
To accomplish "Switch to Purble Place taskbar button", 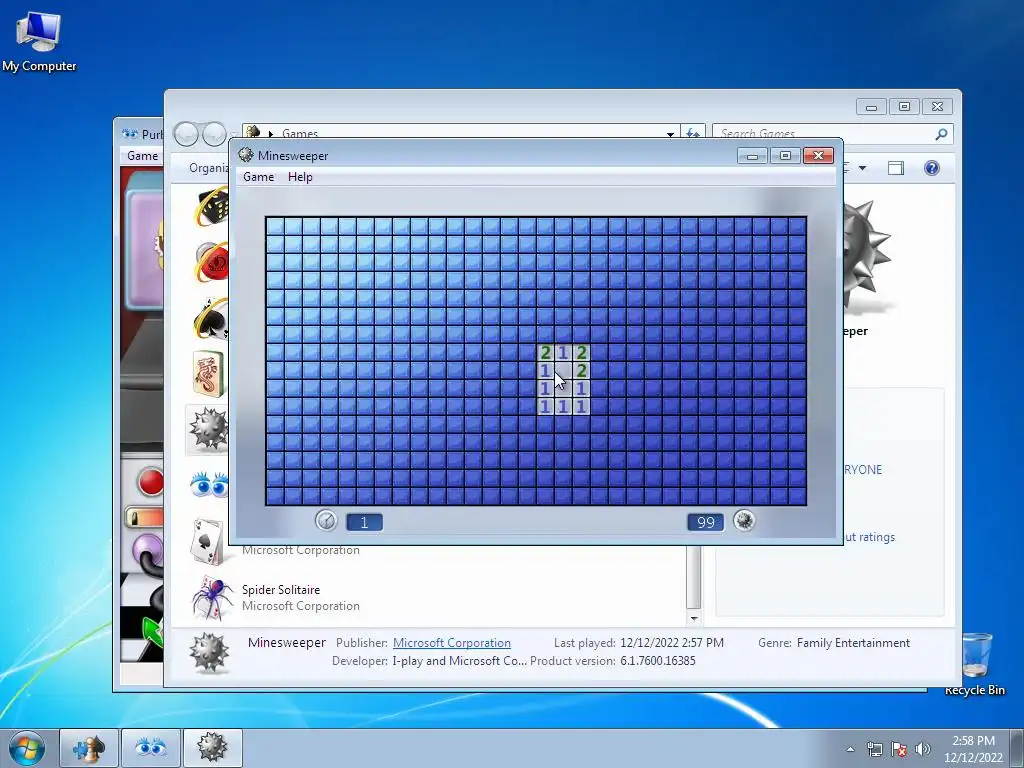I will [x=150, y=748].
